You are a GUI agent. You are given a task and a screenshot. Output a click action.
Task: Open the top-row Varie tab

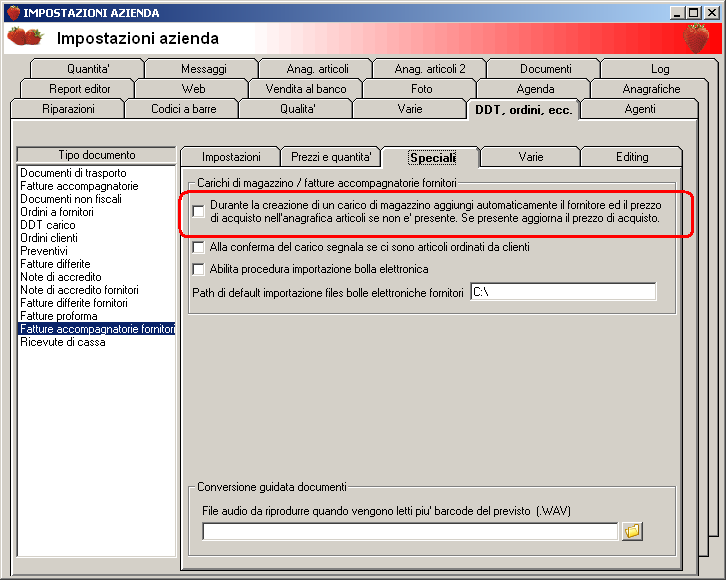coord(410,109)
